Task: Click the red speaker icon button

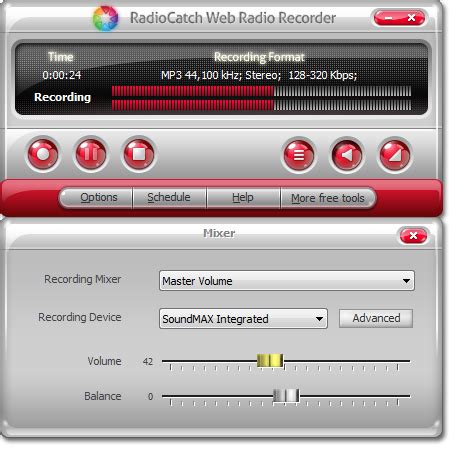Action: 347,155
